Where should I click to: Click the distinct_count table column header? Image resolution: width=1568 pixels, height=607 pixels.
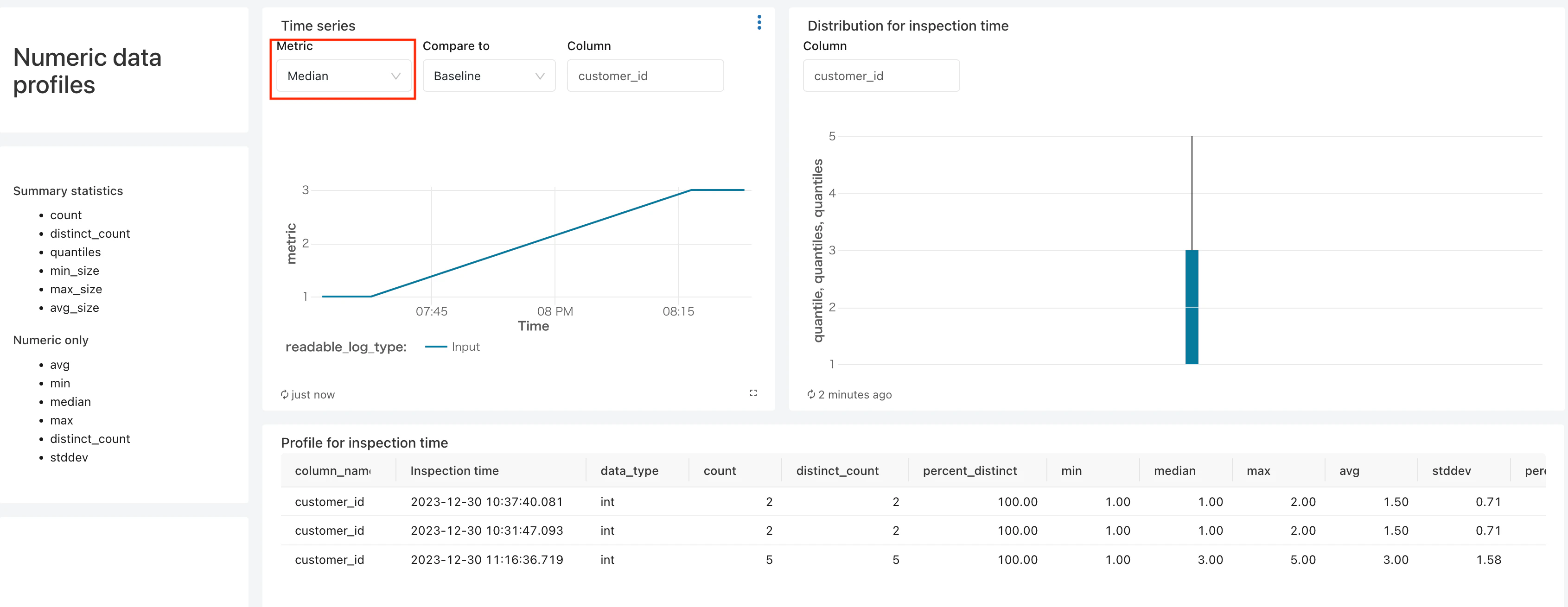[837, 471]
